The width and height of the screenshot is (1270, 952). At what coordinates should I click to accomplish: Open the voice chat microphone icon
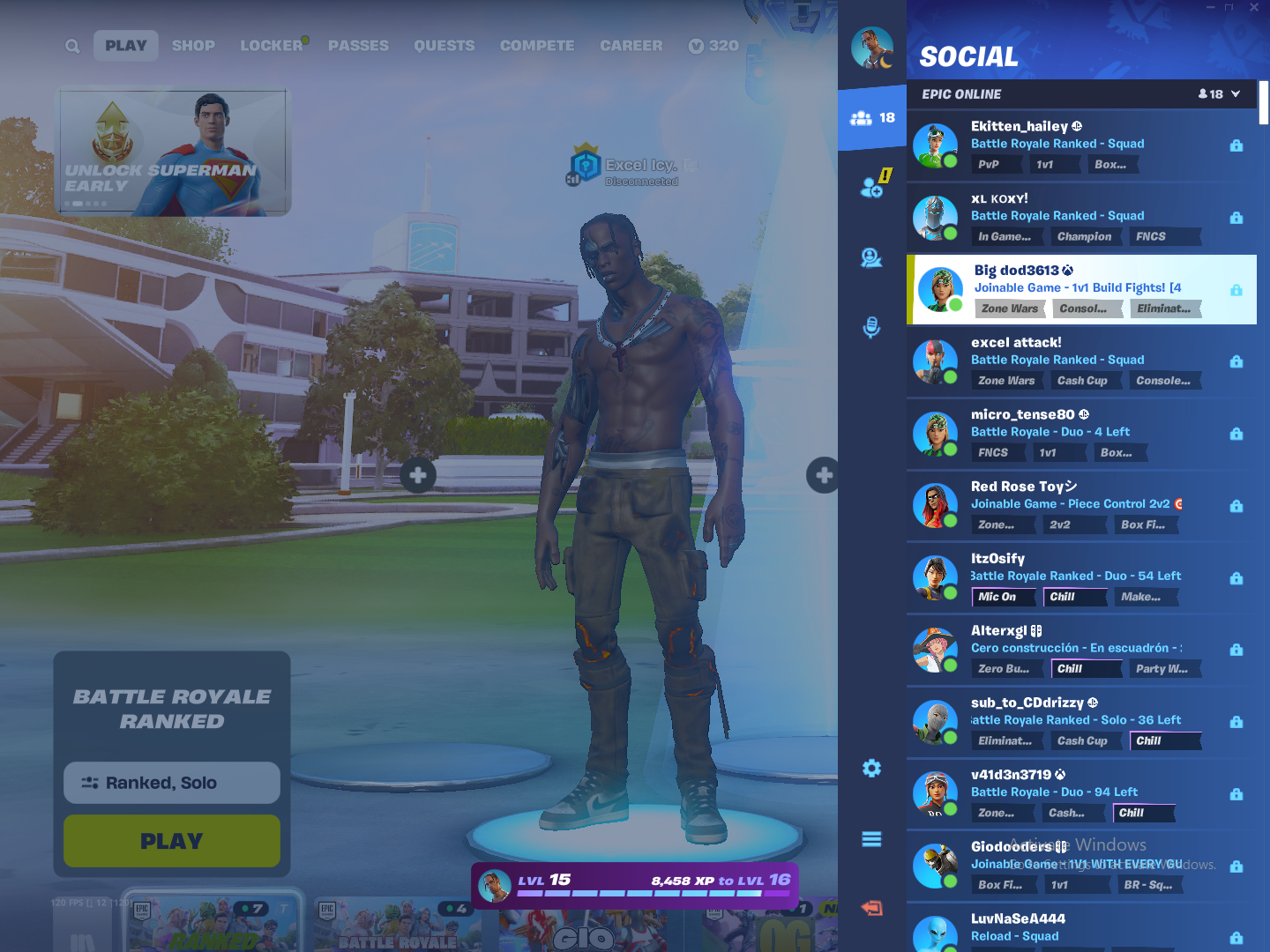pyautogui.click(x=871, y=328)
